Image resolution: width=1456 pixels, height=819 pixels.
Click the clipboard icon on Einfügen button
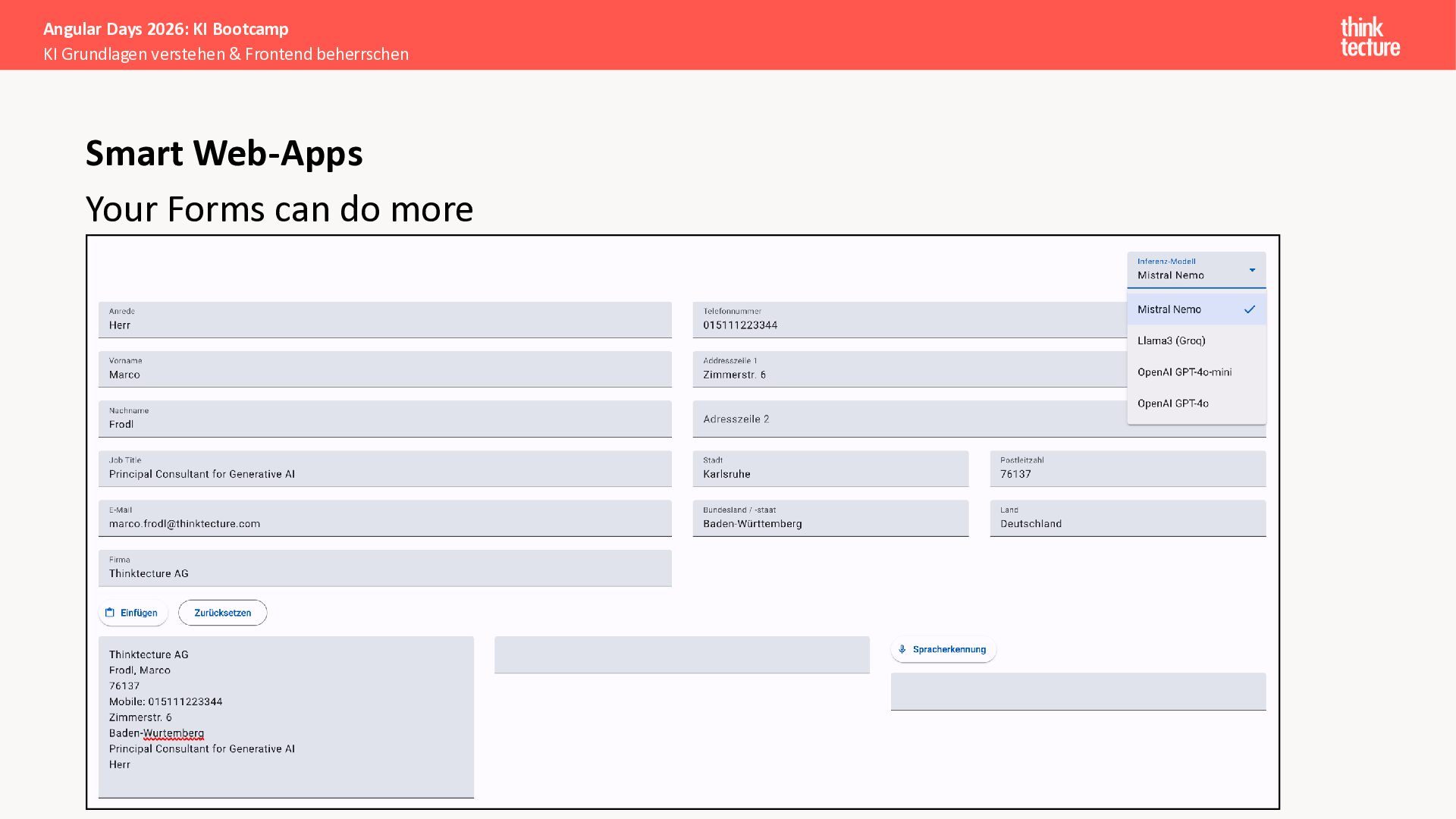pyautogui.click(x=110, y=613)
